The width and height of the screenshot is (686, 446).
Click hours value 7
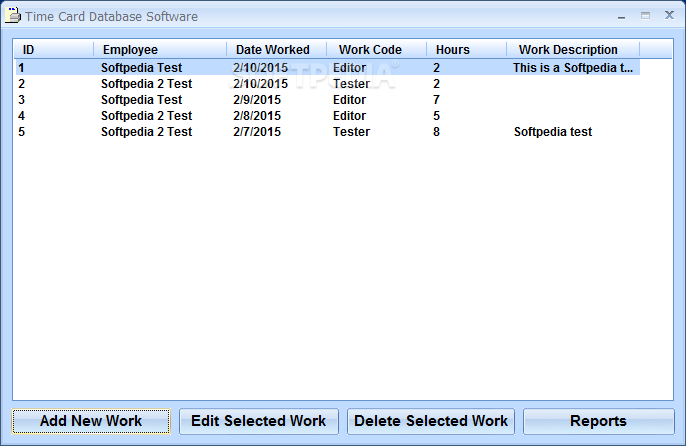(x=436, y=100)
